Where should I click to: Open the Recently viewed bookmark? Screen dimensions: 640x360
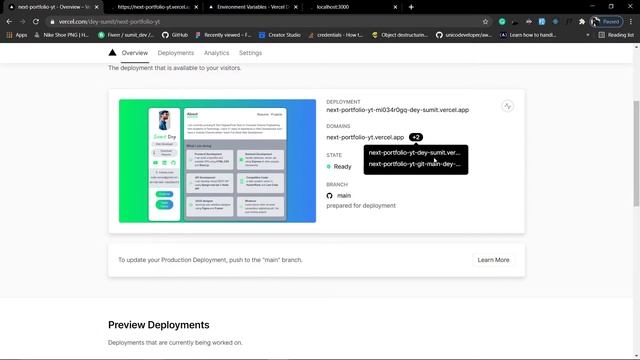click(223, 35)
